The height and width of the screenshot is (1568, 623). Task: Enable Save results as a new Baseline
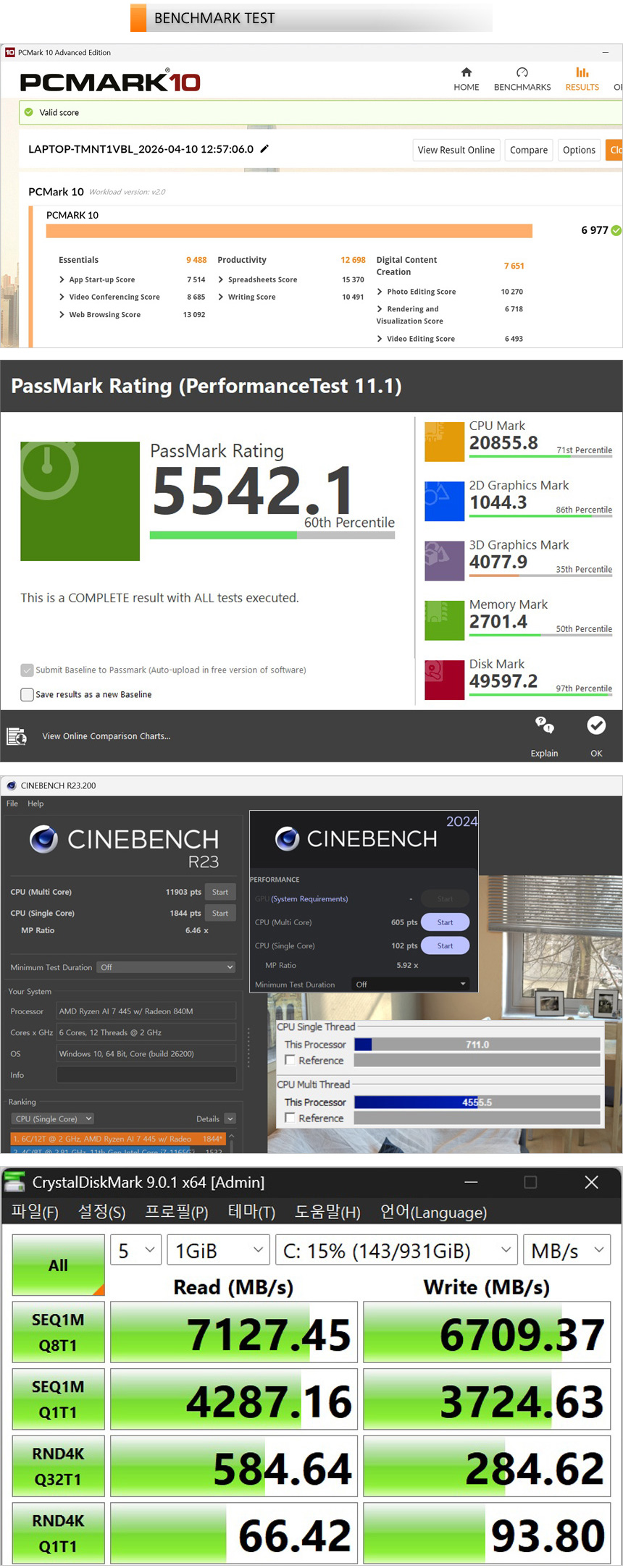pyautogui.click(x=28, y=694)
